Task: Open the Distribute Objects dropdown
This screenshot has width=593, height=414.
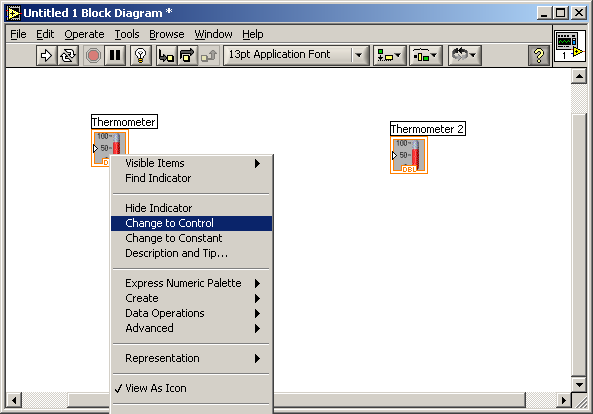Action: pos(425,56)
